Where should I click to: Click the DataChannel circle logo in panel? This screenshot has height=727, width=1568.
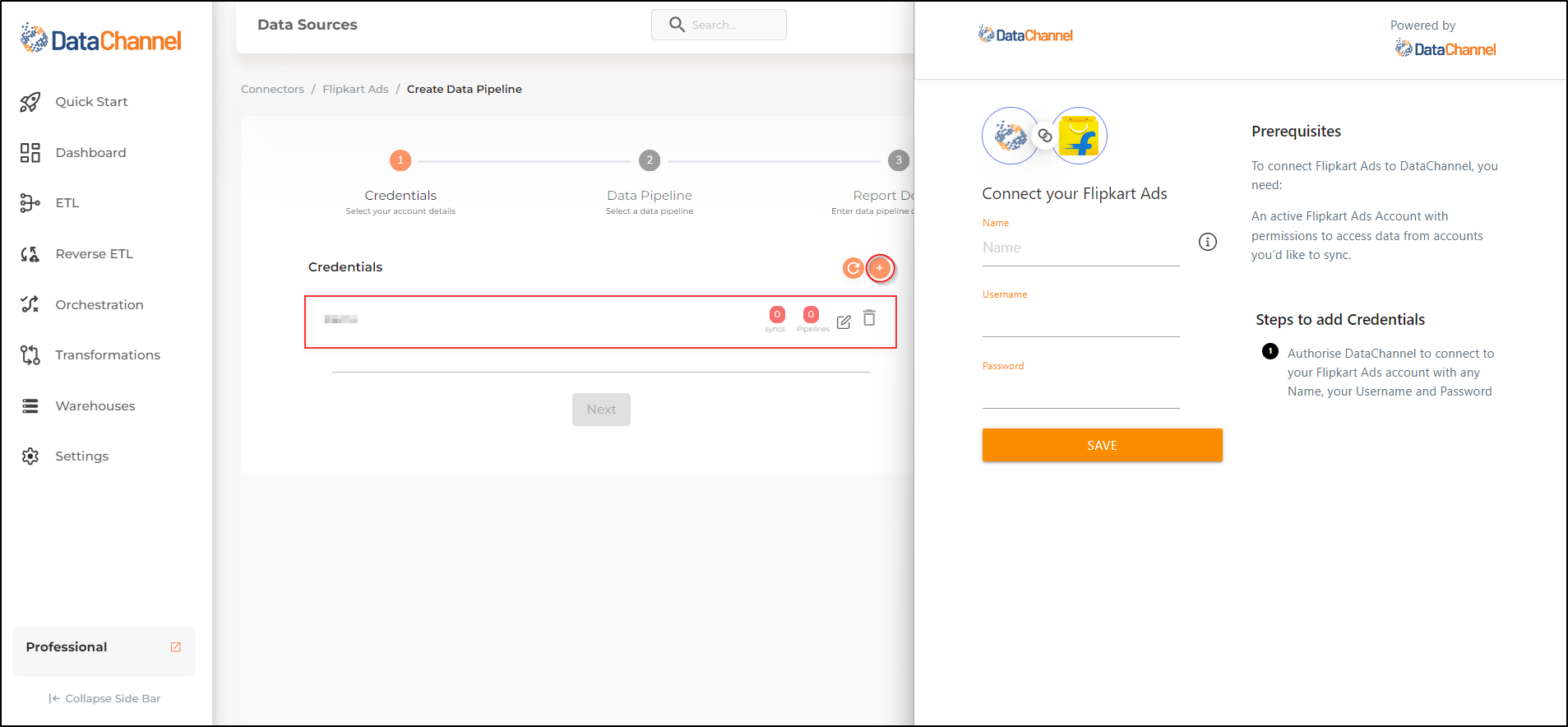pos(1011,136)
